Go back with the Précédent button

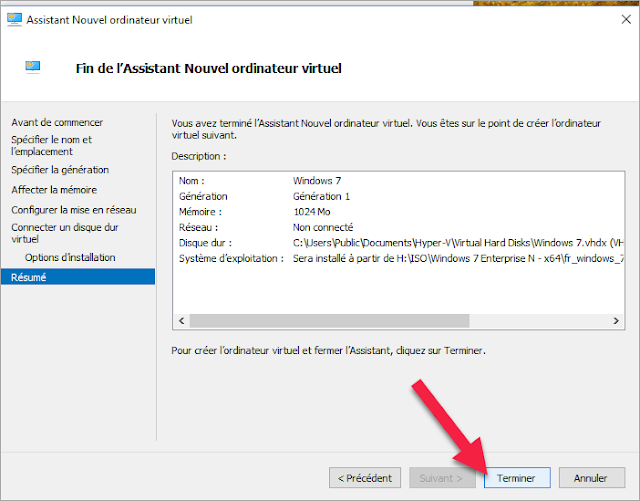tap(365, 478)
